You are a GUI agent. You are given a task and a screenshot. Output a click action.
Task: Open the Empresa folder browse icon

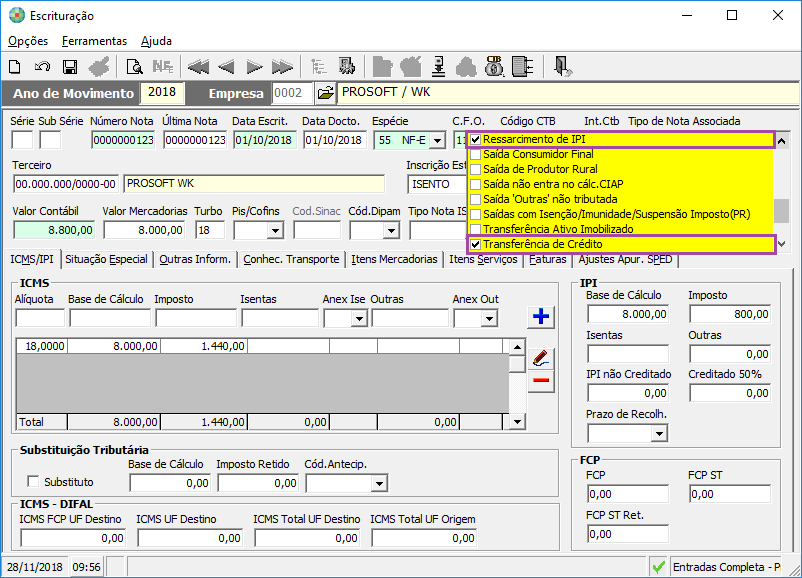click(325, 93)
